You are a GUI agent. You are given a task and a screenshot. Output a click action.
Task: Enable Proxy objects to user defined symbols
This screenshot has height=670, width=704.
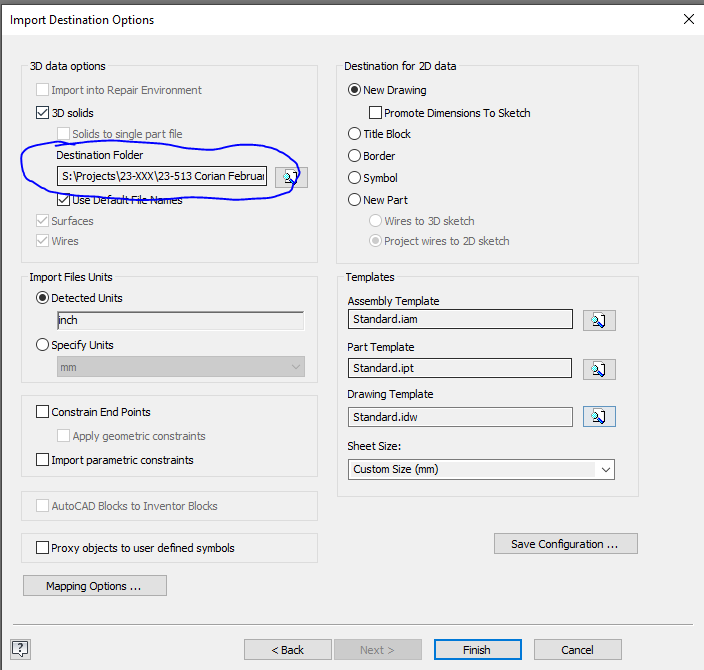pos(42,547)
